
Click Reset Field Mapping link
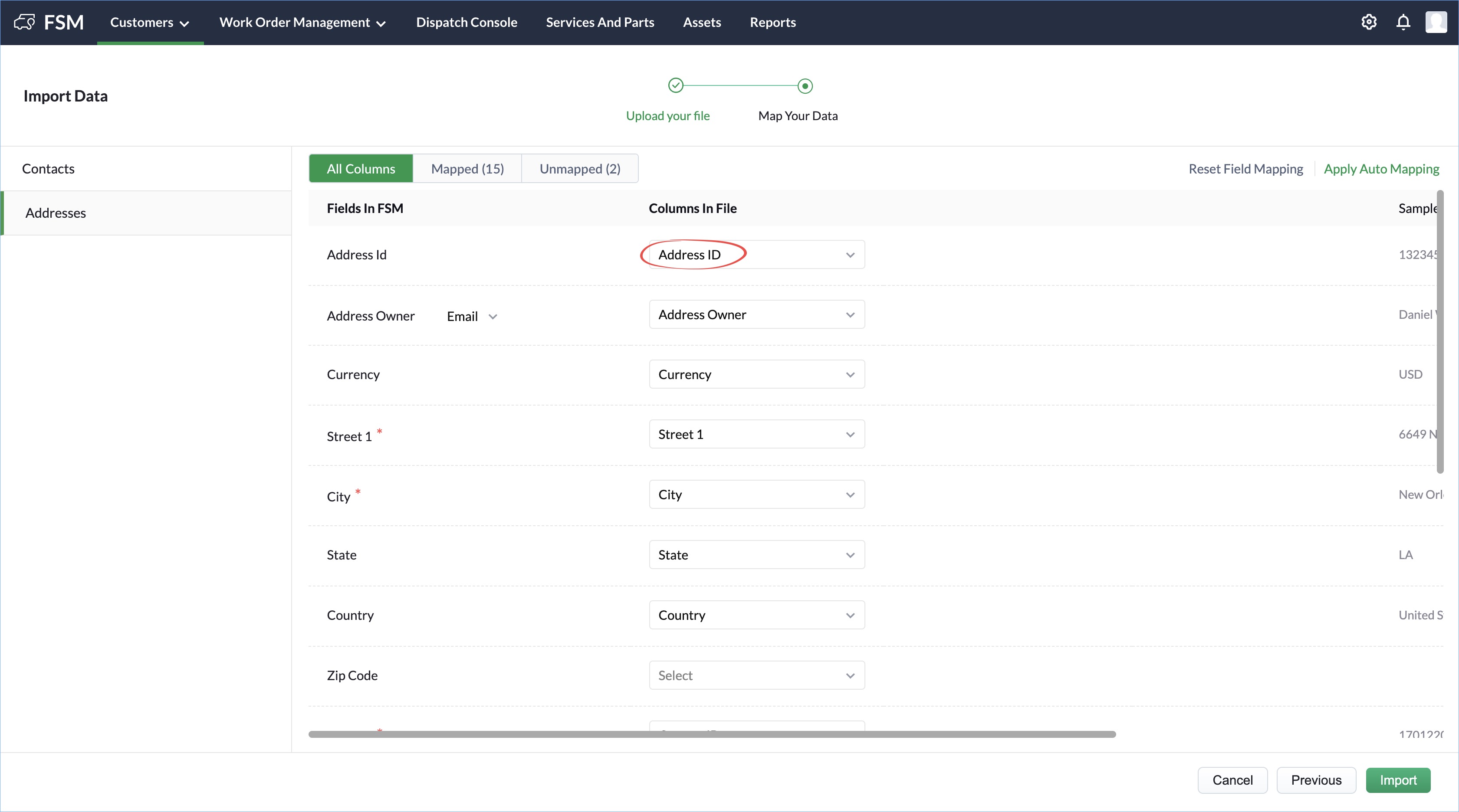pos(1245,169)
